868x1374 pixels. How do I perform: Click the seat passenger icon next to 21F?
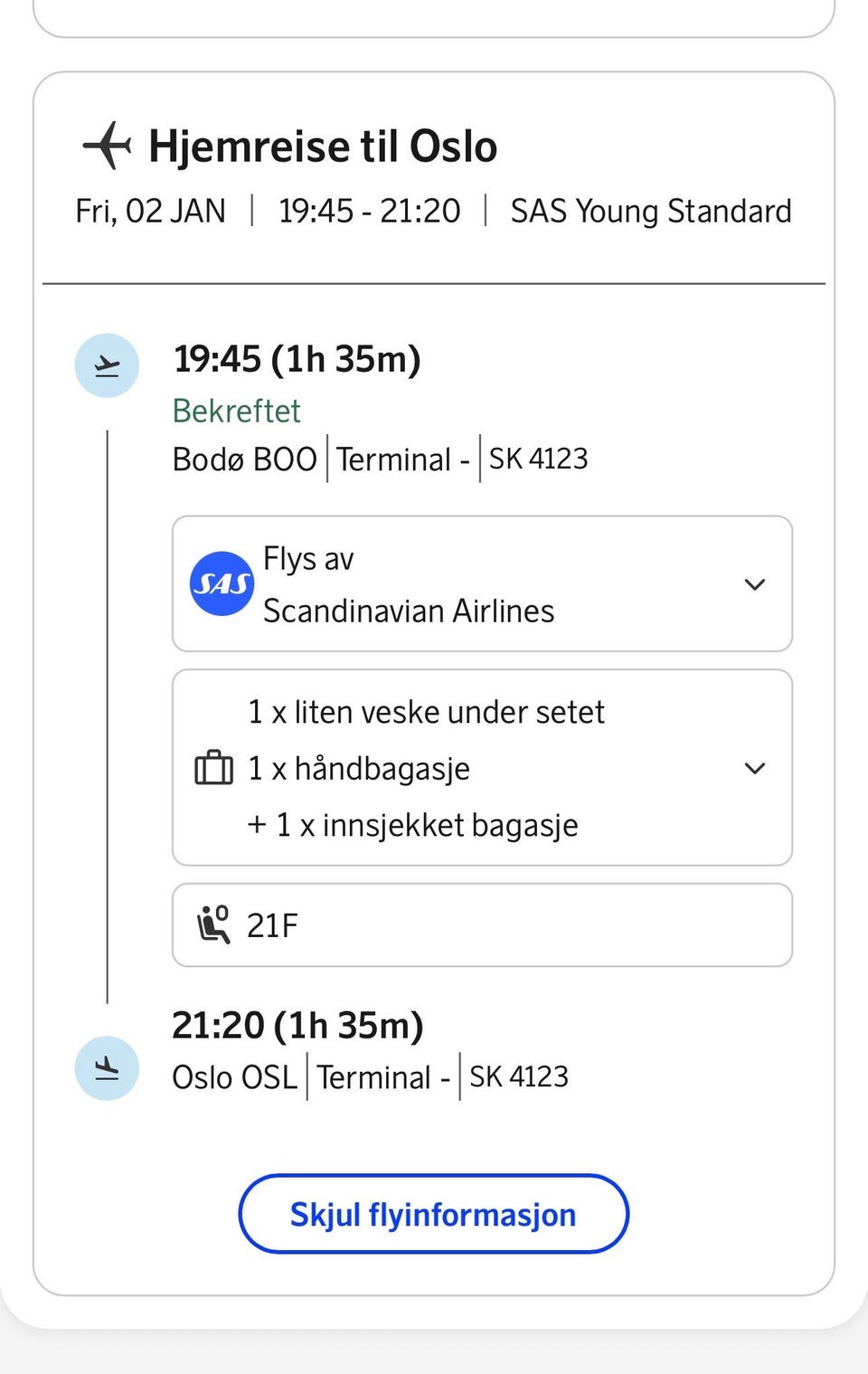pos(214,924)
